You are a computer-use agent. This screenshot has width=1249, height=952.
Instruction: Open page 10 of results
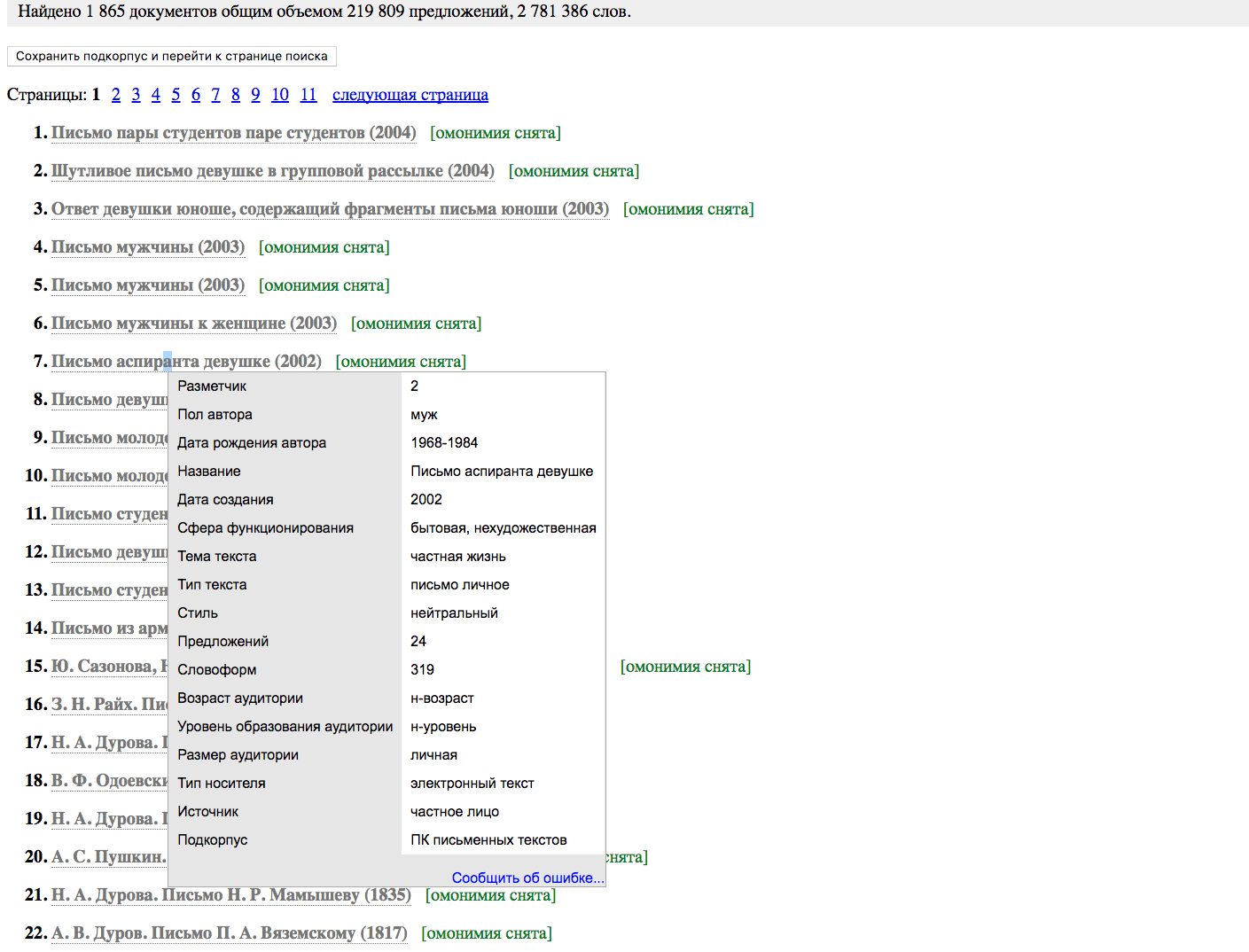[280, 95]
